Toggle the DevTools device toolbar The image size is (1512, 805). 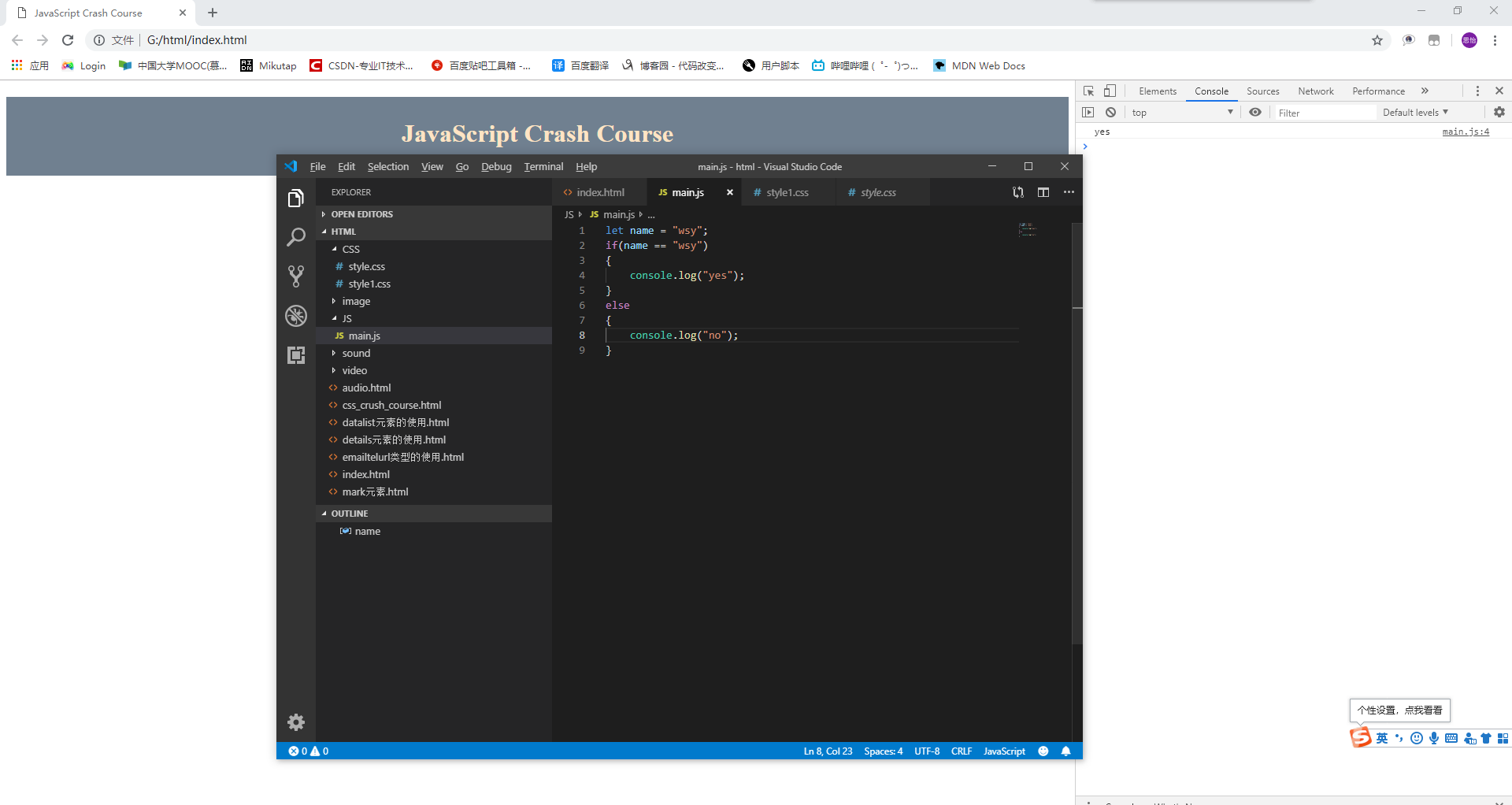1110,91
